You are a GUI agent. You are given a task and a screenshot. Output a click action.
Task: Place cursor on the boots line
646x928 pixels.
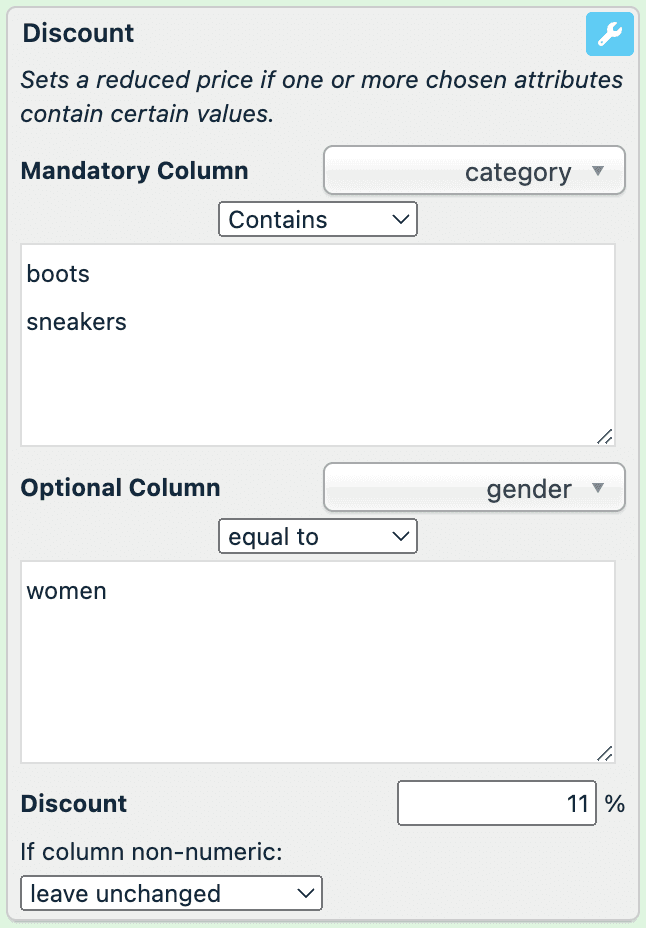tap(58, 274)
